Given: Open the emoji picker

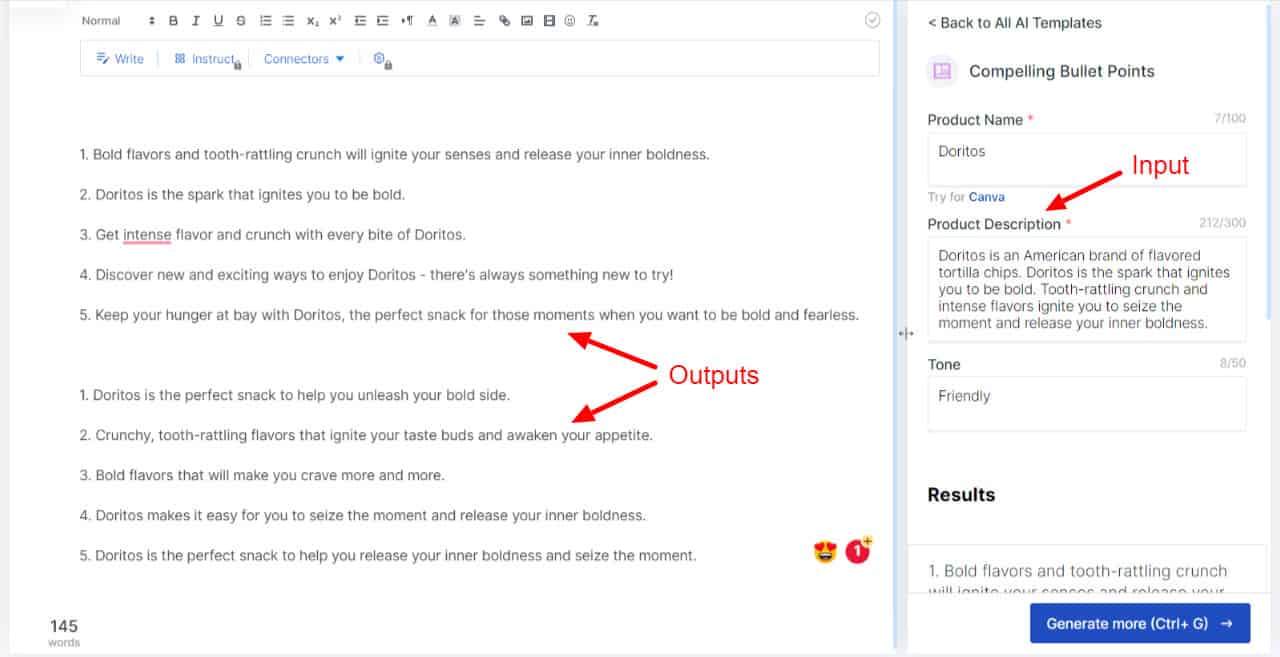Looking at the screenshot, I should [570, 21].
